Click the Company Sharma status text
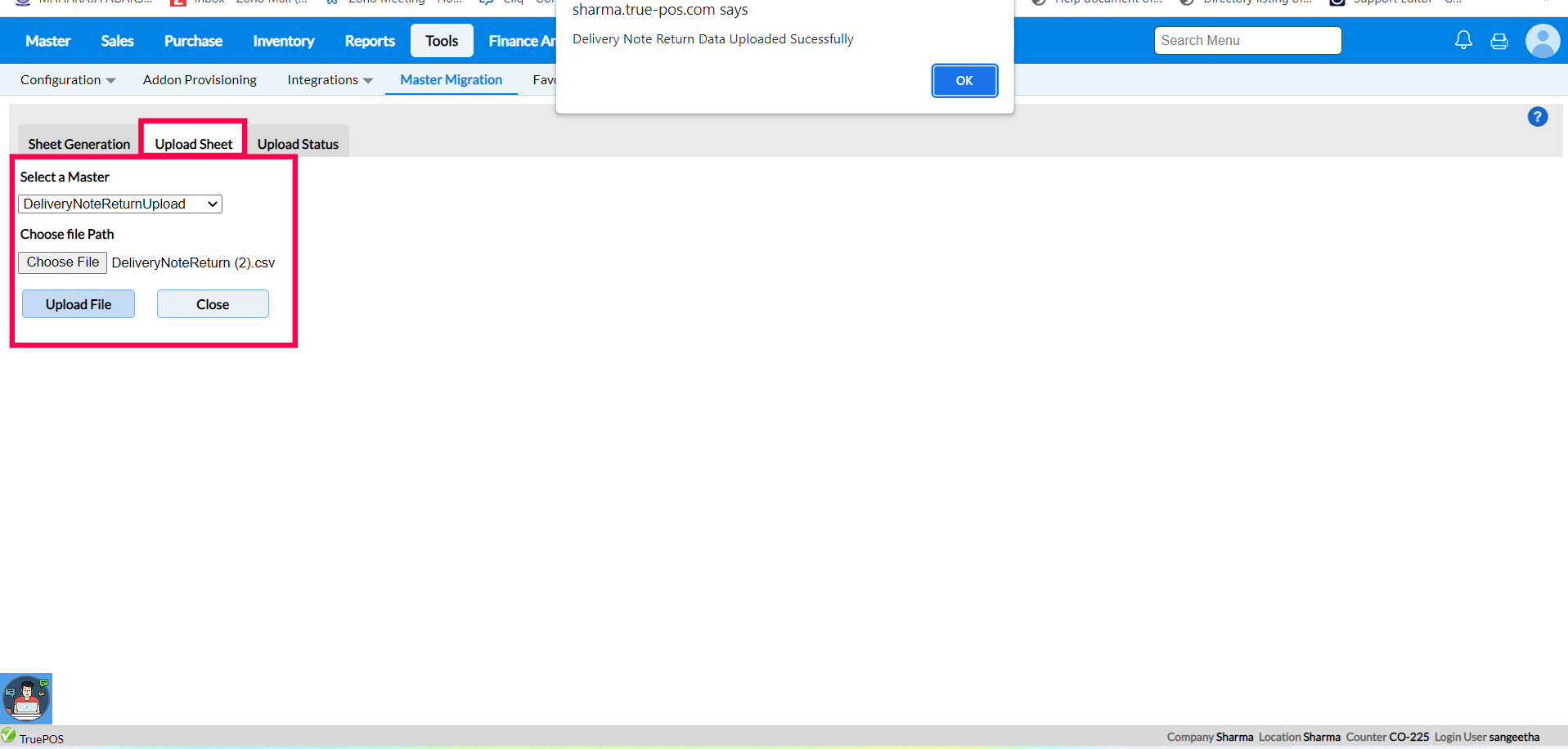Viewport: 1568px width, 749px height. point(1210,738)
